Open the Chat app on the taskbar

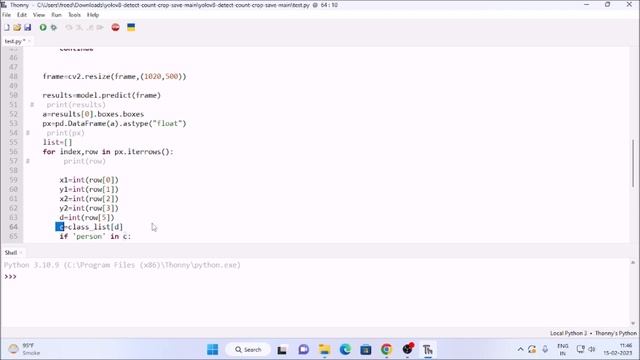pyautogui.click(x=303, y=349)
